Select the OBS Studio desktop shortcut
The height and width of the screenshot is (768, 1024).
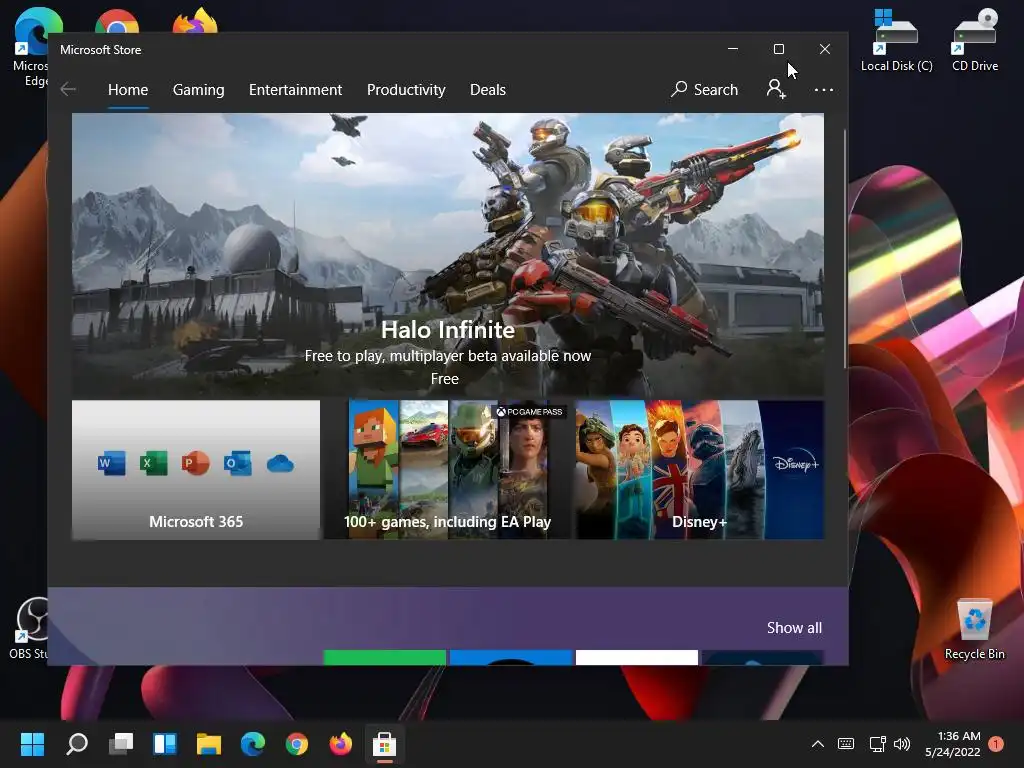(29, 628)
